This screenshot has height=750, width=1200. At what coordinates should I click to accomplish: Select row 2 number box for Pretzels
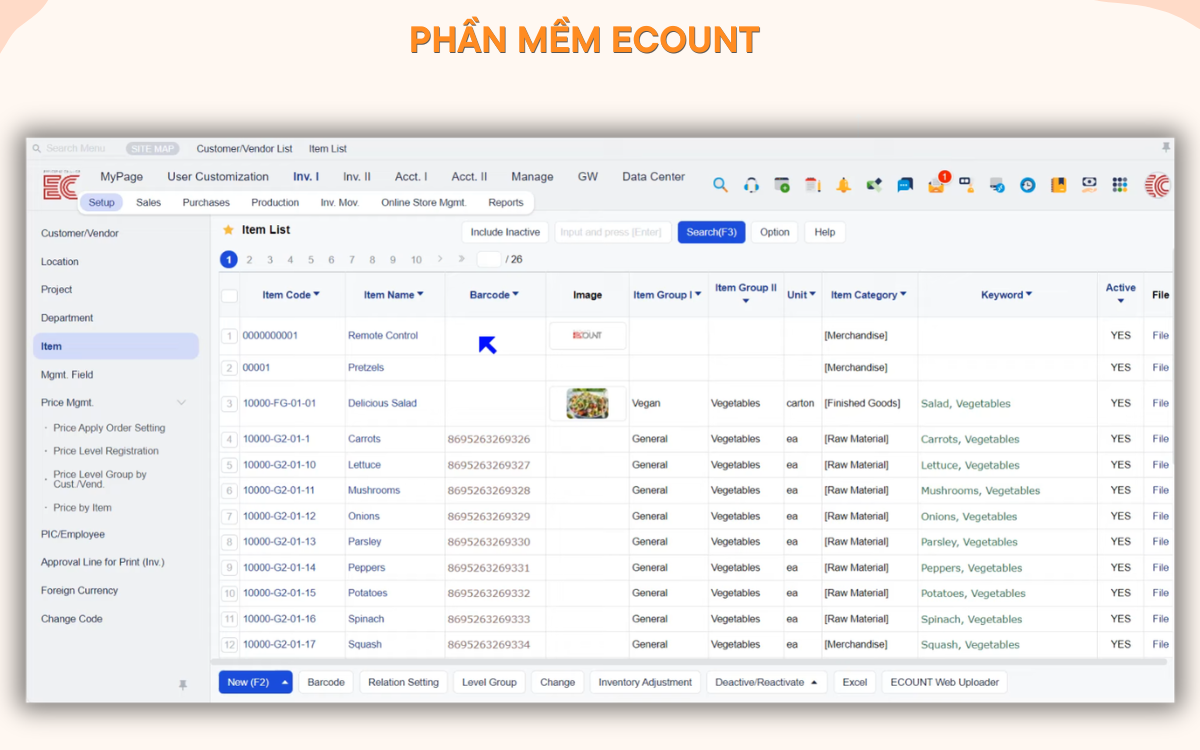point(230,368)
